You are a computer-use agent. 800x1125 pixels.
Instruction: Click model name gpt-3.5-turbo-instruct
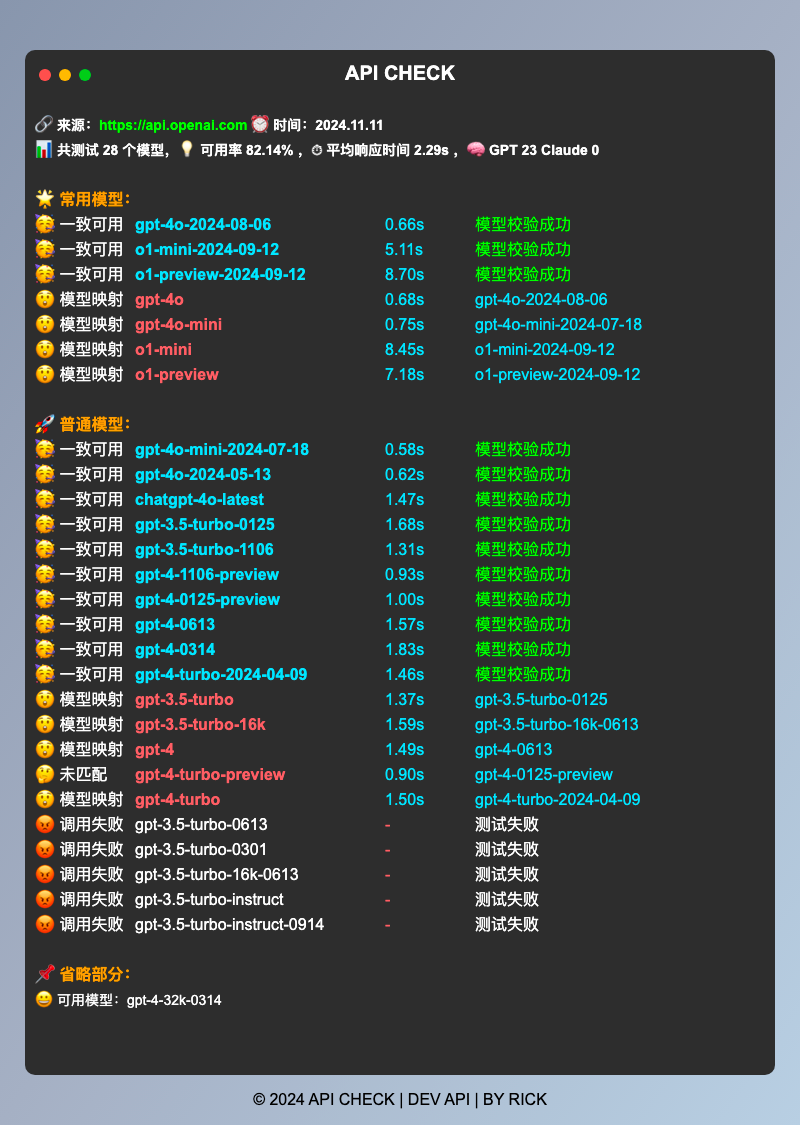[x=209, y=900]
